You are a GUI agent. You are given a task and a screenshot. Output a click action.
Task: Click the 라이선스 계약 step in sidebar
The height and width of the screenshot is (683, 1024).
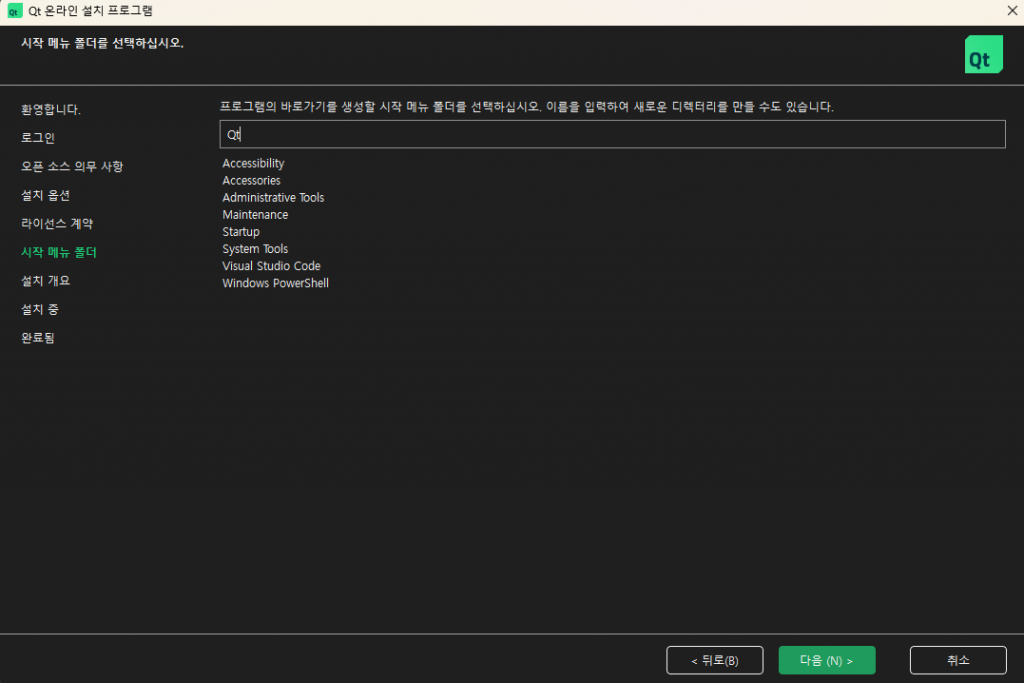point(57,223)
